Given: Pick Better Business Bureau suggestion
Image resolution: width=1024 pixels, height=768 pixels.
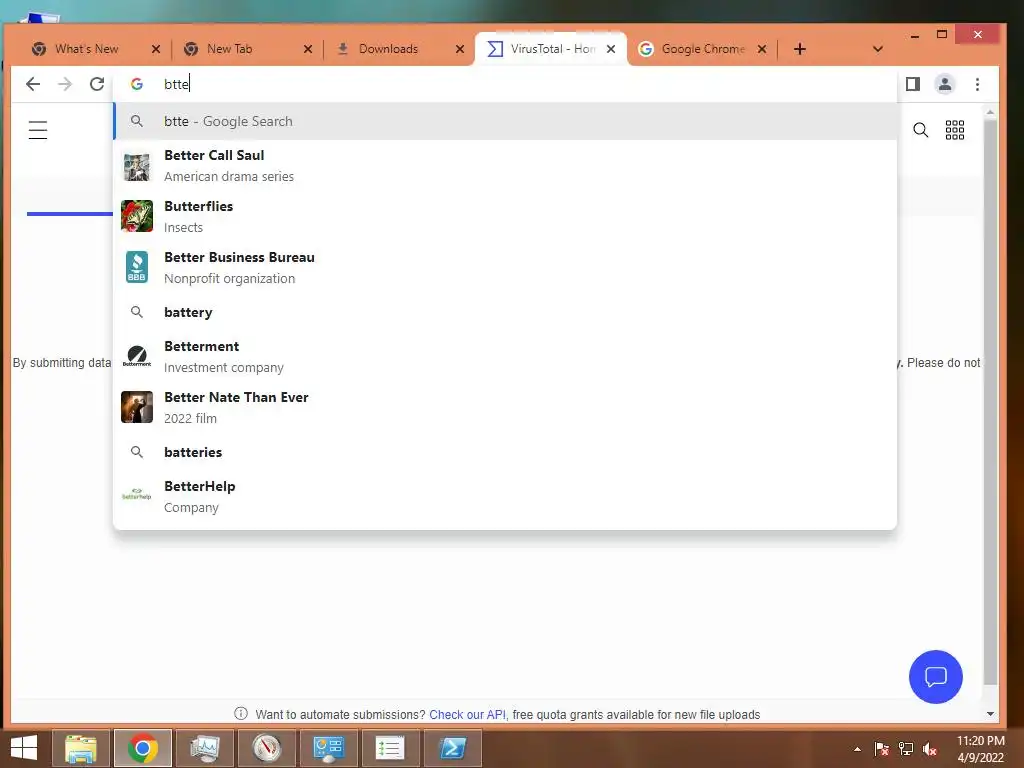Looking at the screenshot, I should pyautogui.click(x=505, y=268).
